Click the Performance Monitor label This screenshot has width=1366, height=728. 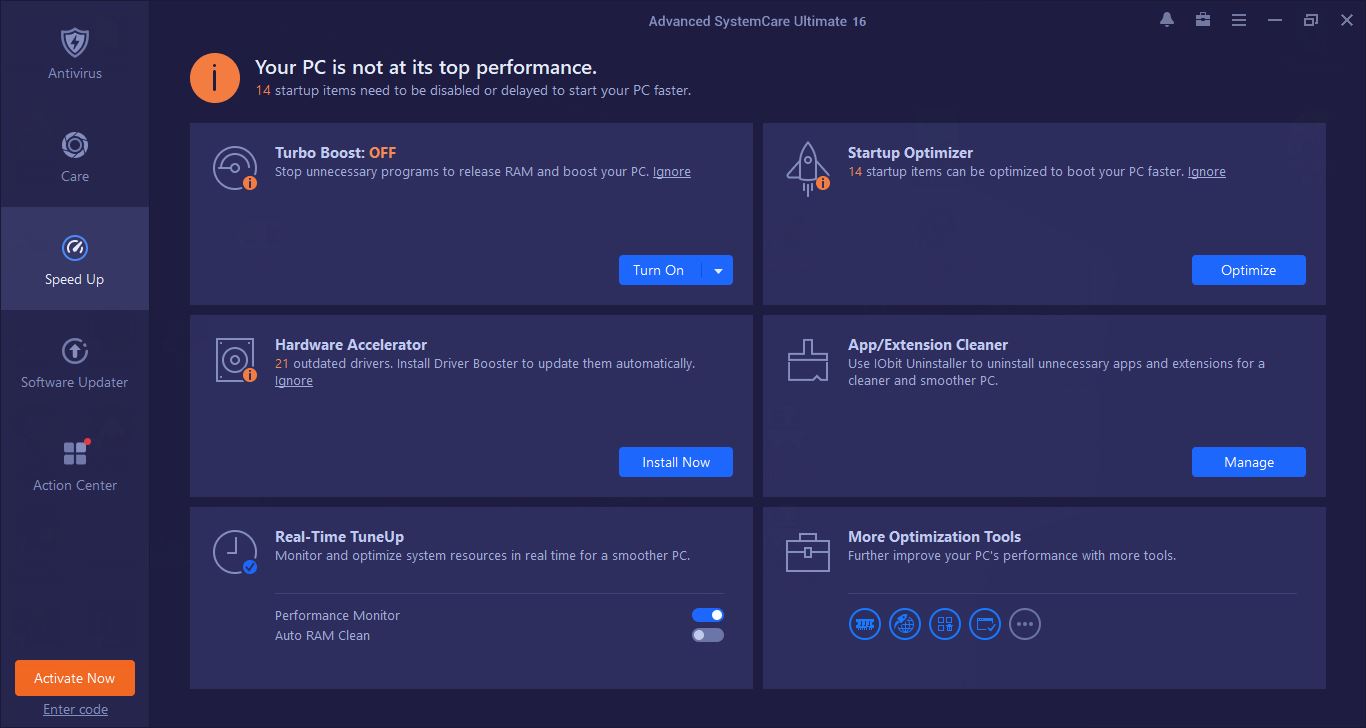(x=337, y=616)
